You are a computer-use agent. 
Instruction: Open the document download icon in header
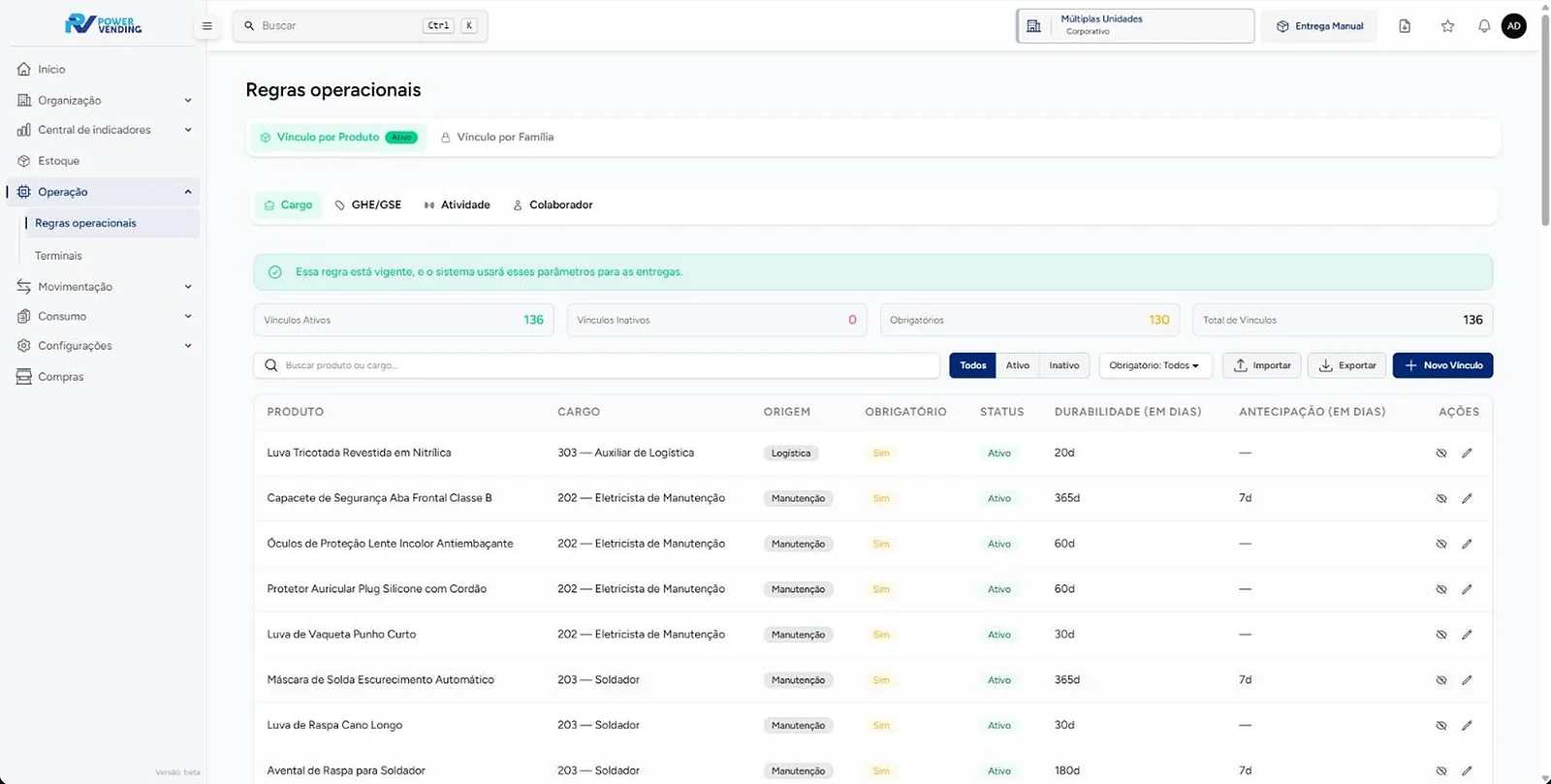coord(1405,26)
